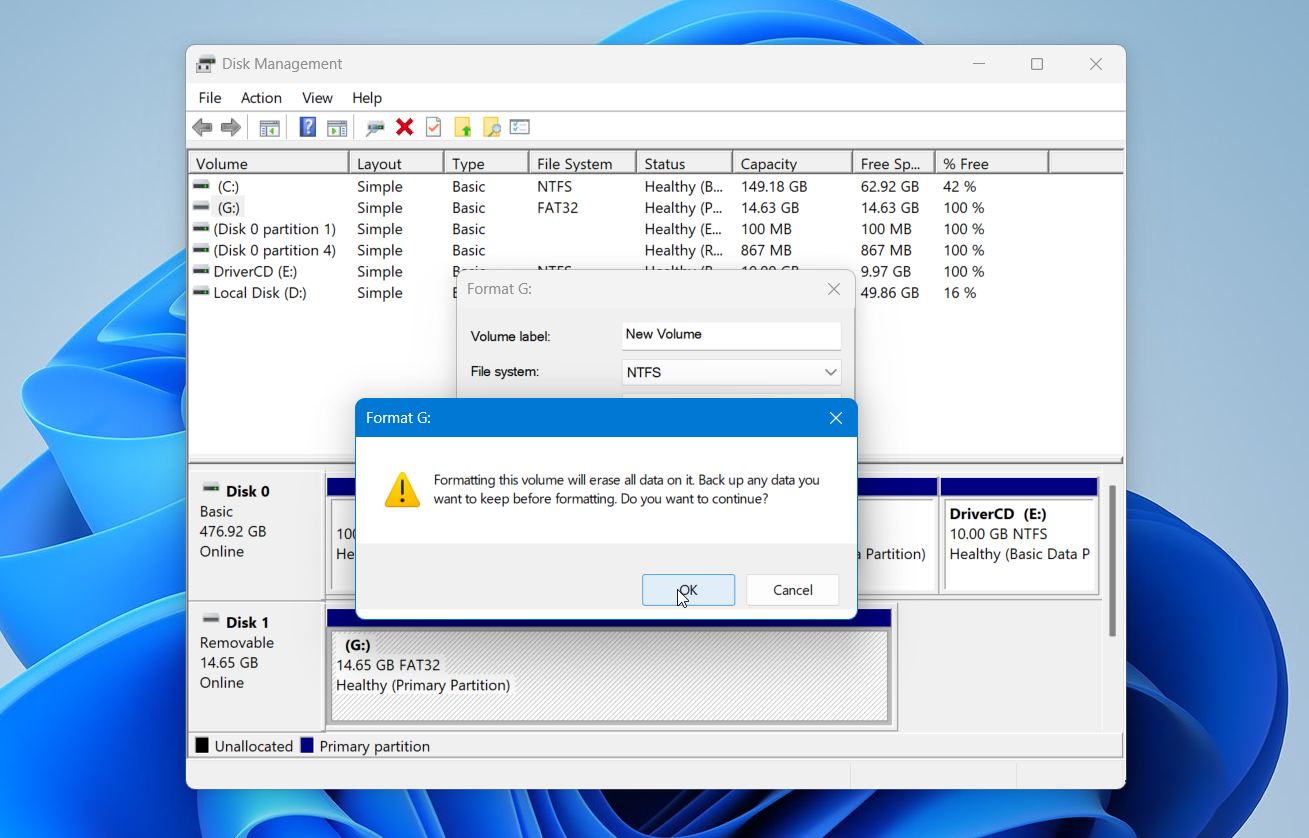Click the Back arrow in the toolbar
The width and height of the screenshot is (1309, 838).
[x=202, y=127]
